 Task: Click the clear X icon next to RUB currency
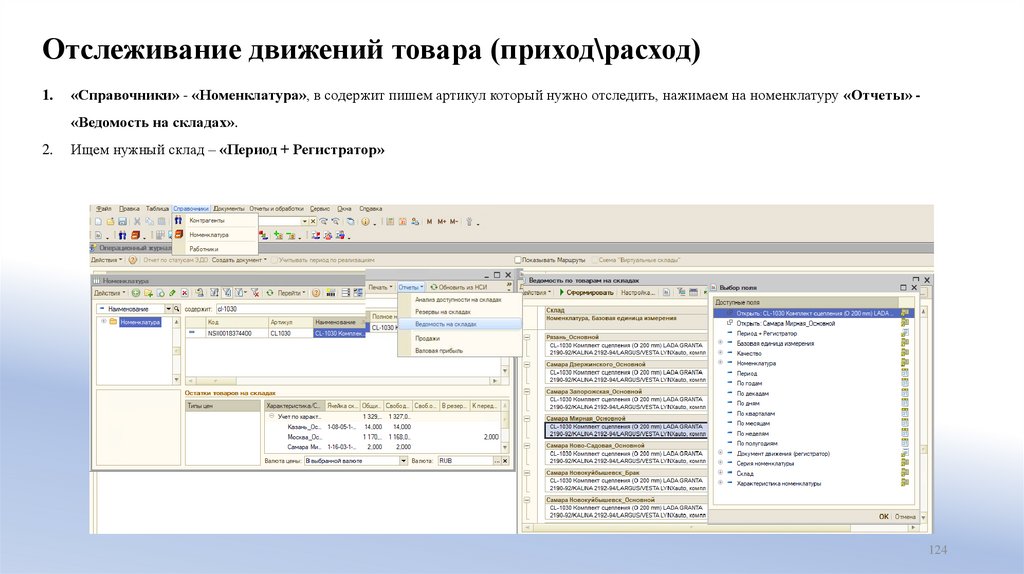[x=505, y=461]
